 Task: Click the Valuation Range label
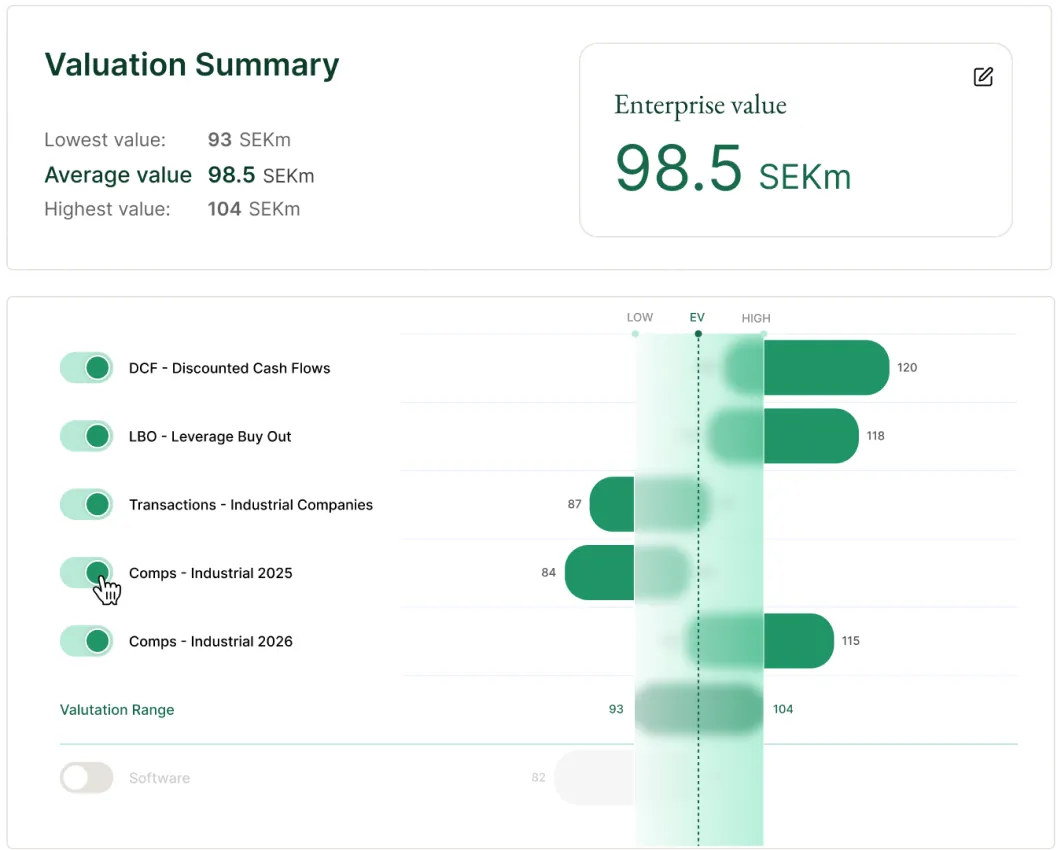click(x=116, y=709)
